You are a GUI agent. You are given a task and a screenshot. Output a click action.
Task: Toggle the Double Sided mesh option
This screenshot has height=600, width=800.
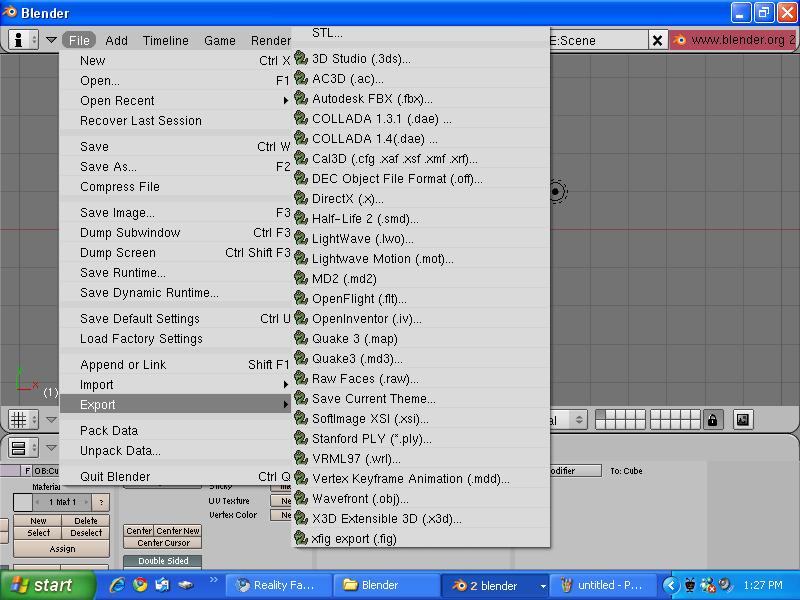(163, 561)
